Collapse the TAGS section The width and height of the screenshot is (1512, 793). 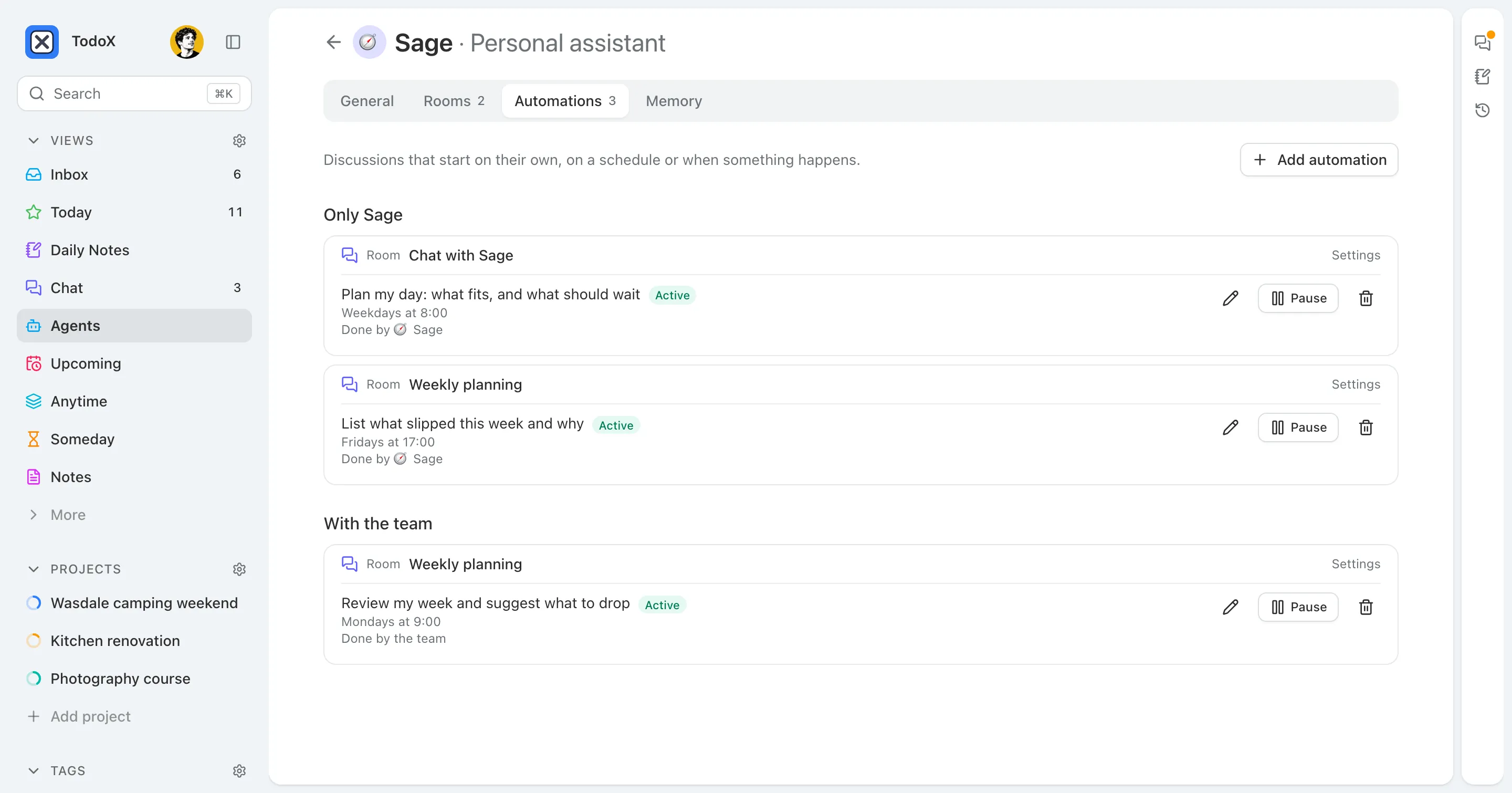tap(34, 771)
